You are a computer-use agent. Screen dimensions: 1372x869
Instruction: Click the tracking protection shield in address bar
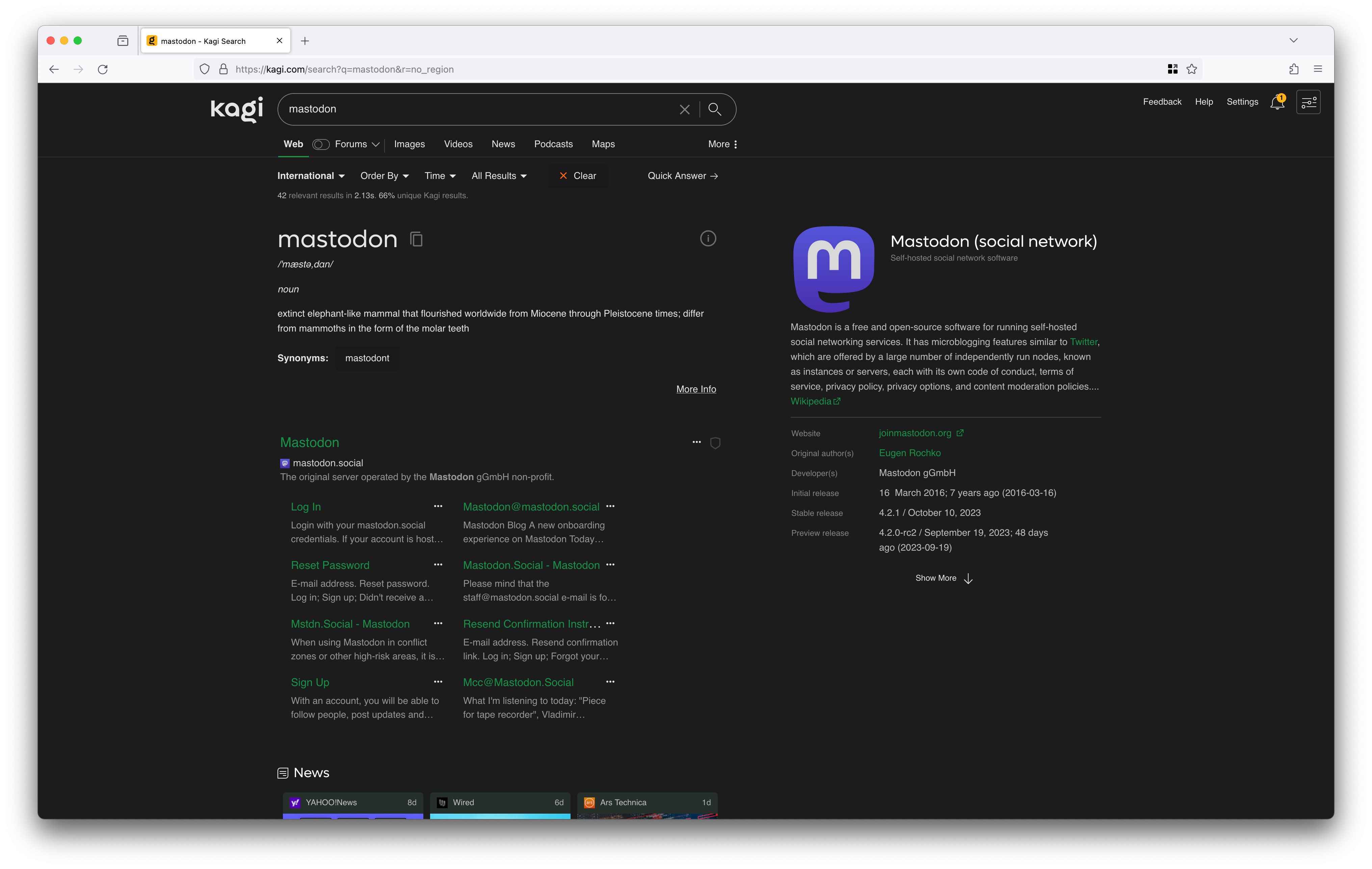tap(205, 69)
